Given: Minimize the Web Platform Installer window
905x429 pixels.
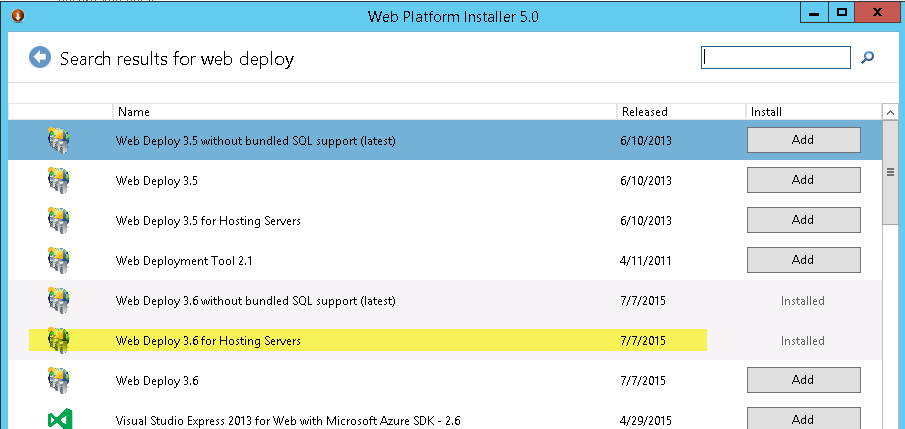Looking at the screenshot, I should [814, 13].
